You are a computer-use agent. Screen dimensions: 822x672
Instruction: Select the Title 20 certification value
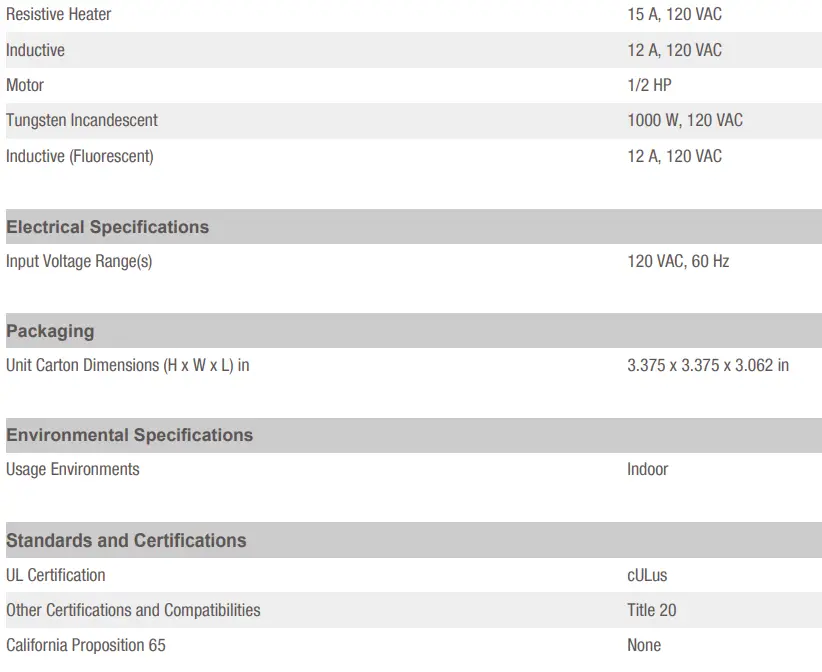(652, 610)
